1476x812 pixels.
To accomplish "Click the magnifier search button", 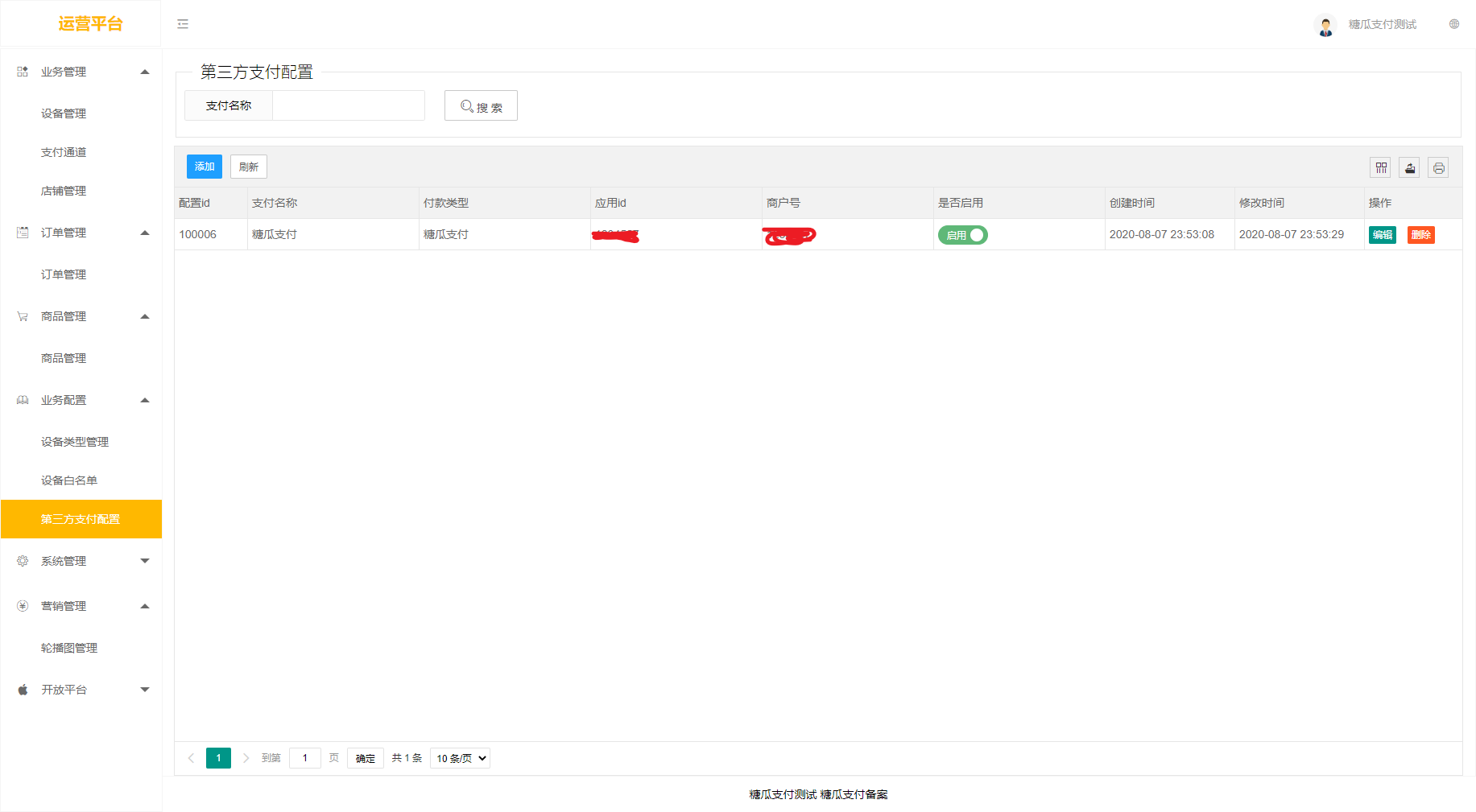I will [481, 106].
